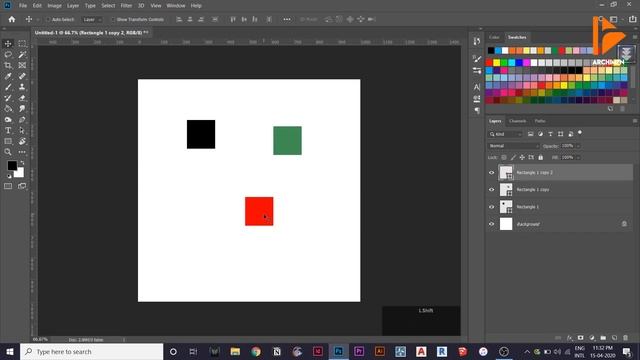
Task: Open the Filter menu
Action: pos(126,6)
